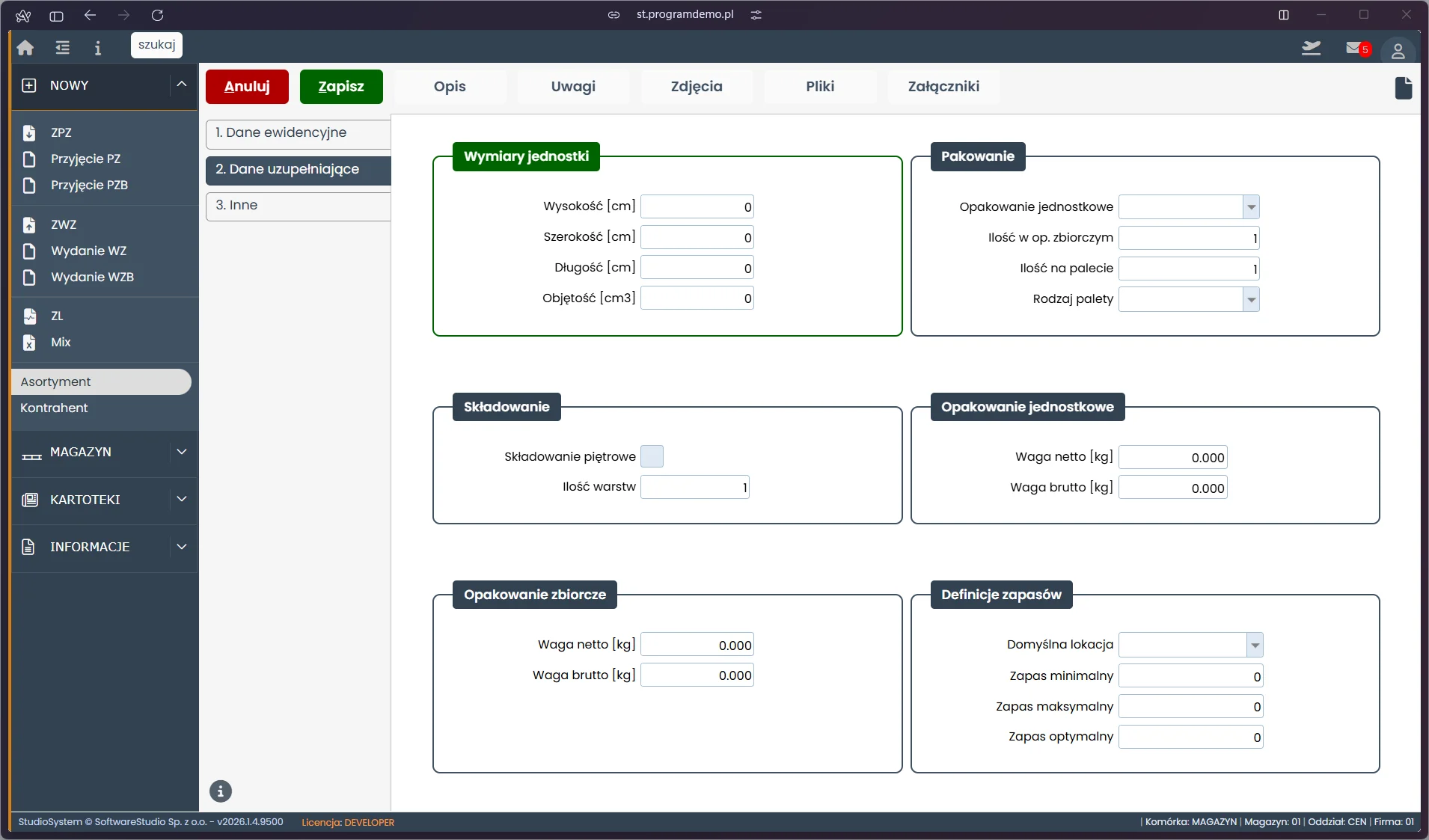Click the Przyjęcie PZ file icon
The image size is (1429, 840).
[29, 159]
